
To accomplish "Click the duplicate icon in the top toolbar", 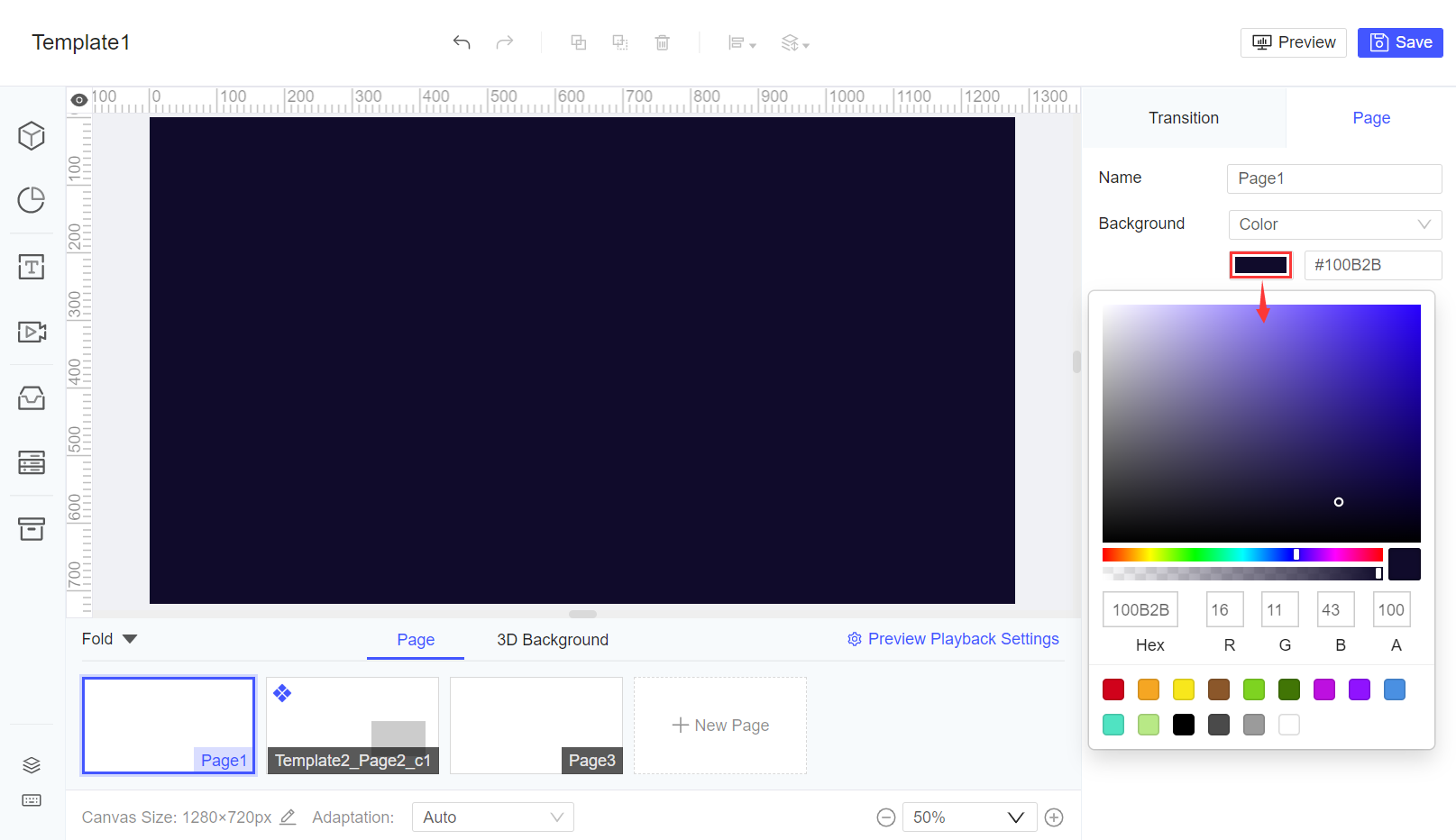I will coord(578,42).
